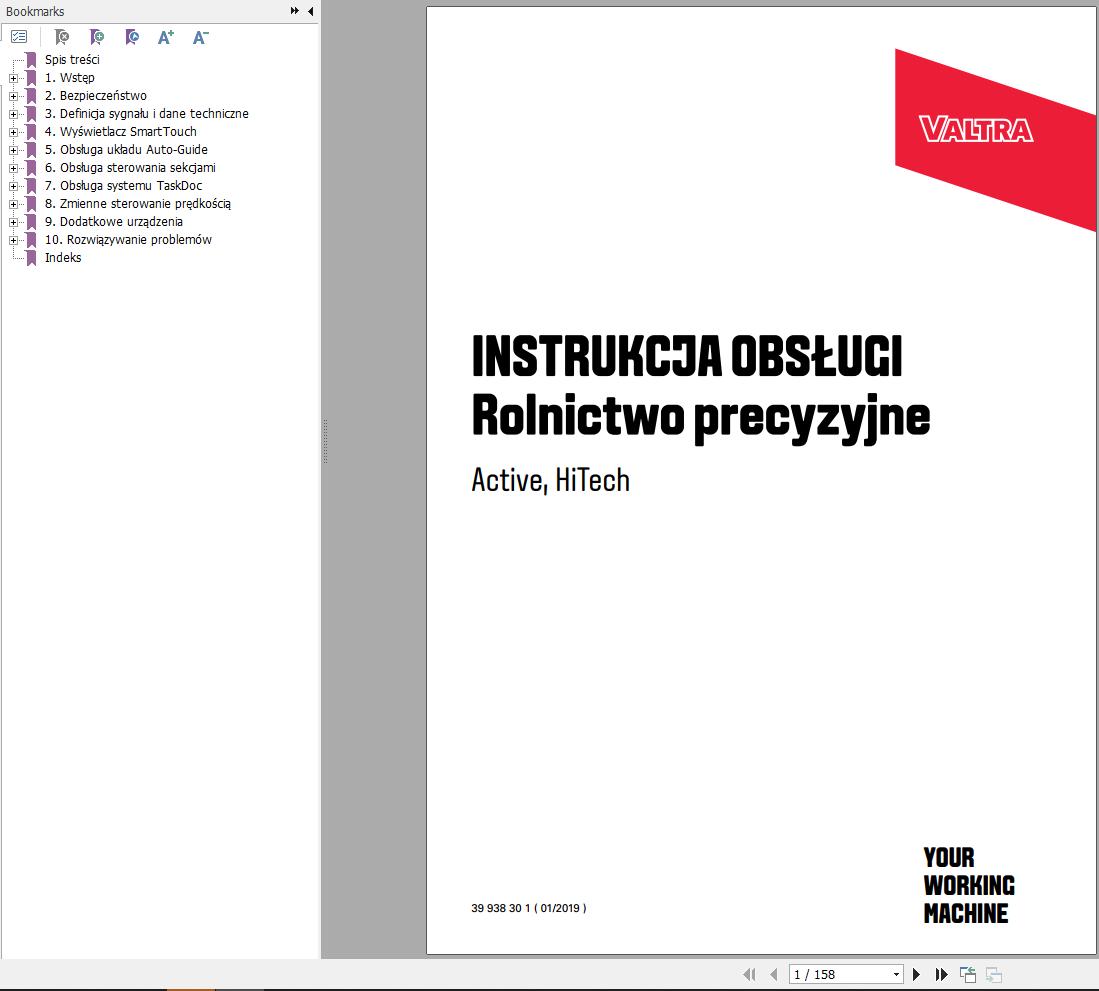Click the Rolnictwo precyzyjne title text

pyautogui.click(x=701, y=417)
